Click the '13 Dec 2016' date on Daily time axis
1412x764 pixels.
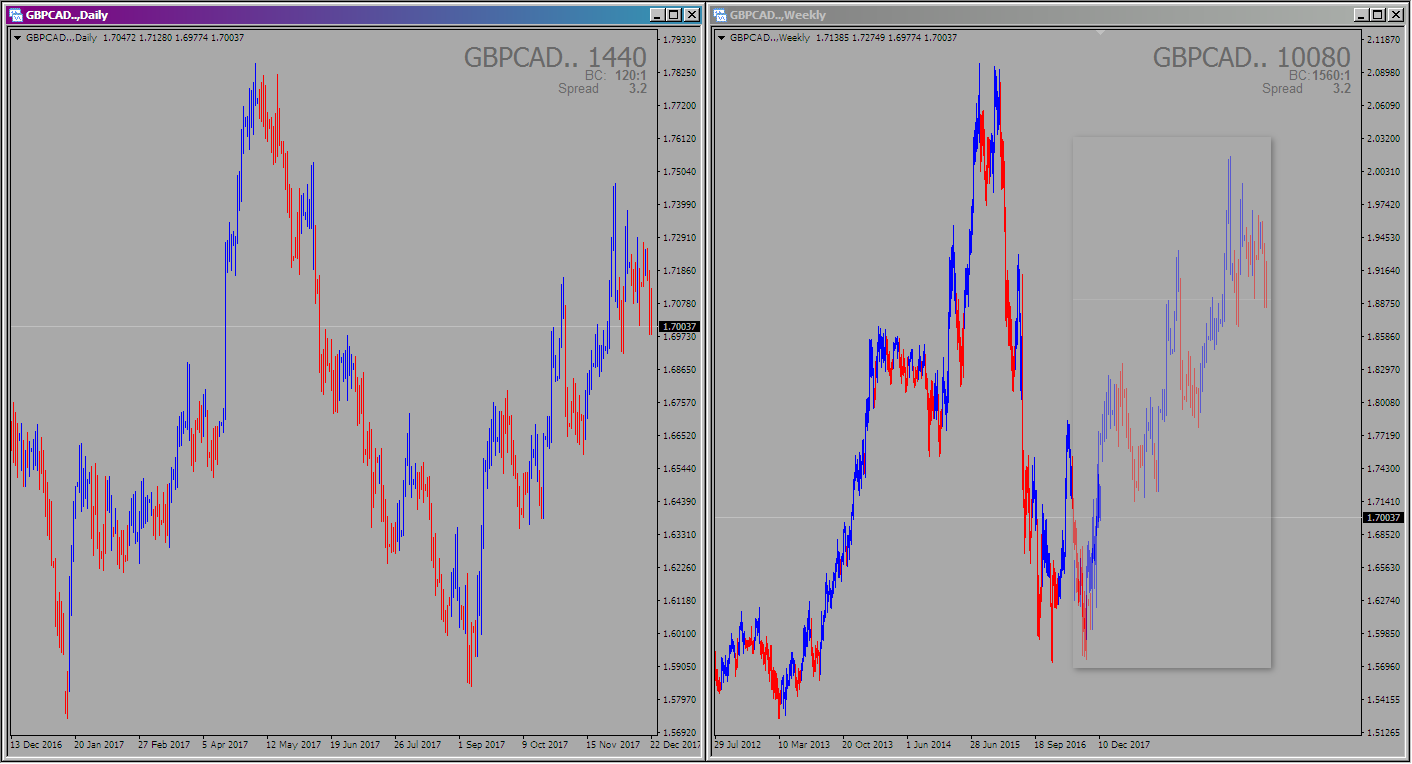click(x=36, y=745)
